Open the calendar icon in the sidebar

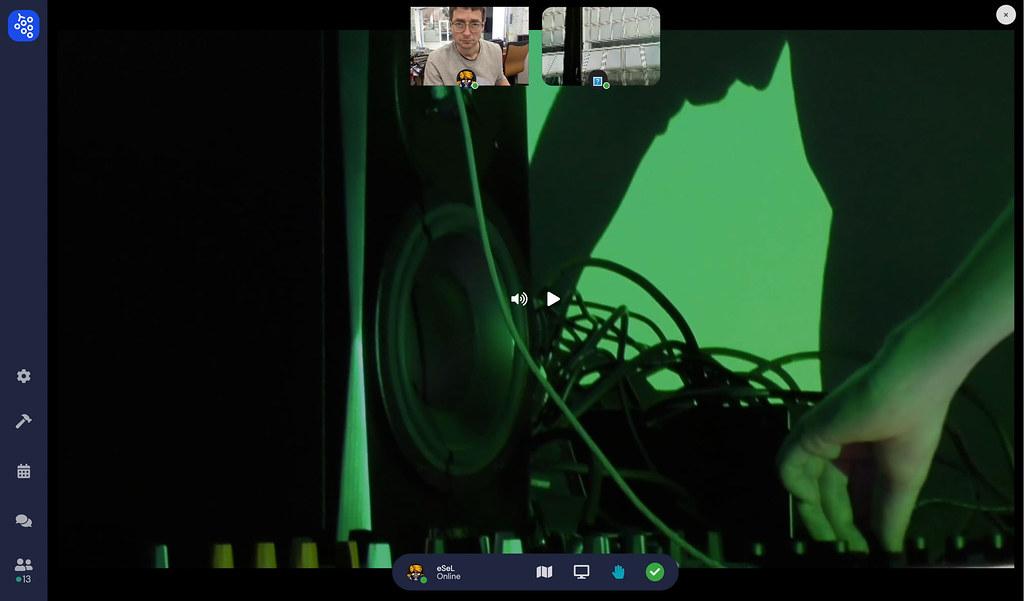[24, 471]
